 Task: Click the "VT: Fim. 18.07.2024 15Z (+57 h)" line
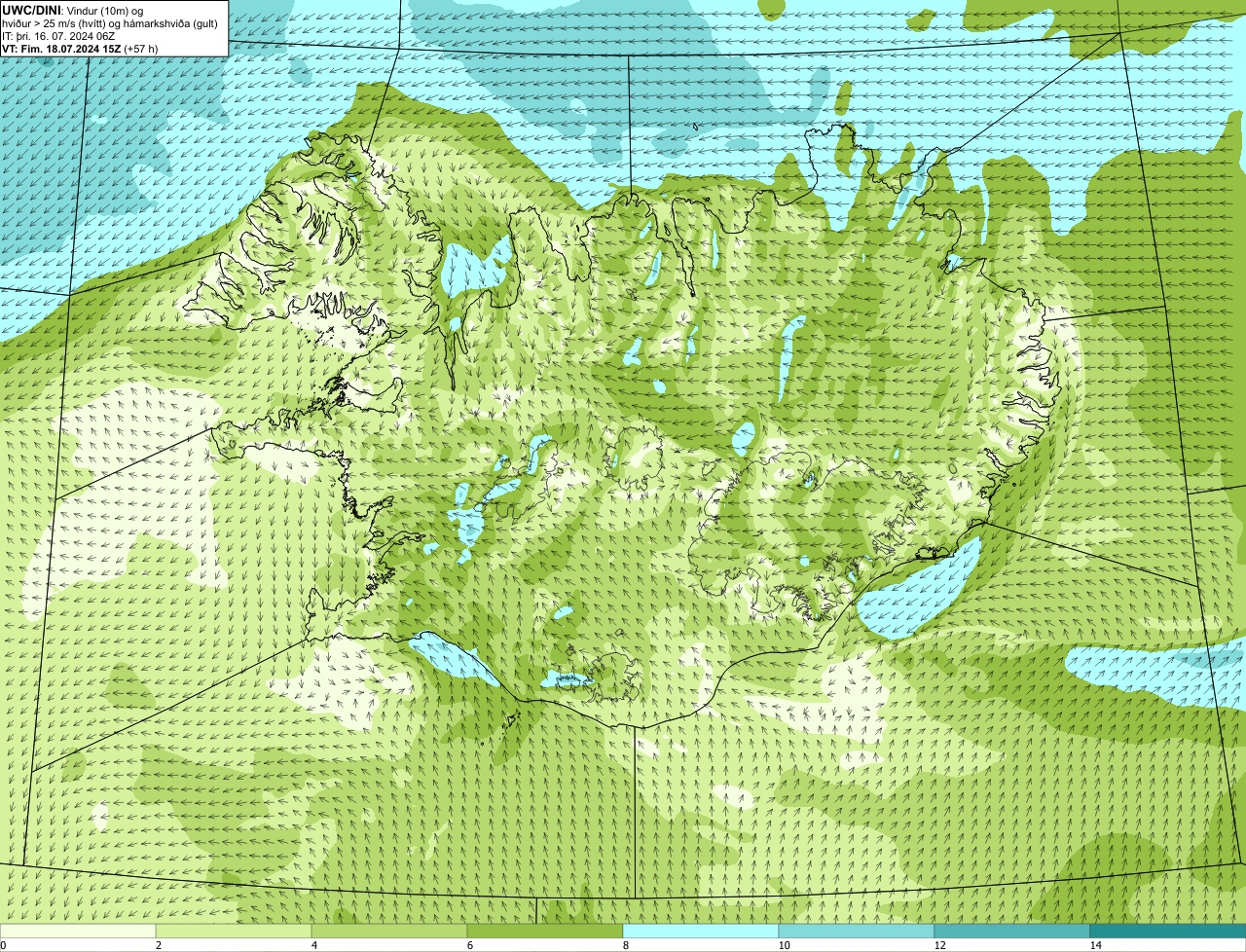[80, 49]
